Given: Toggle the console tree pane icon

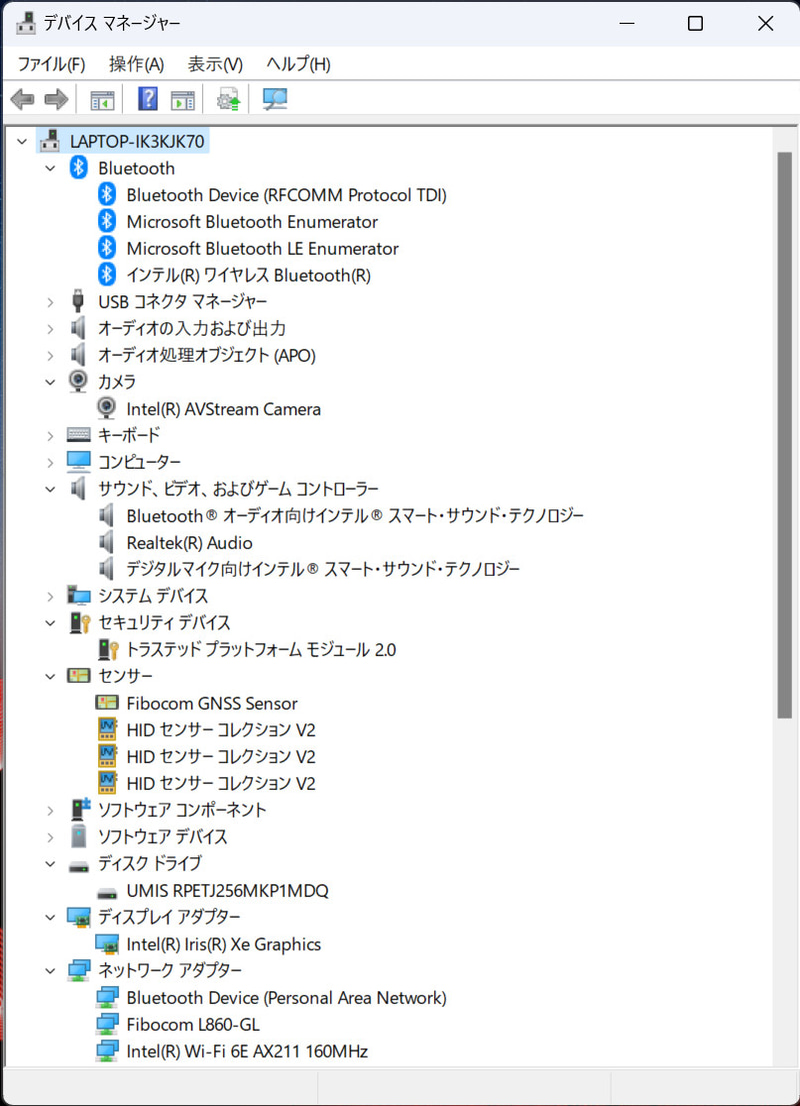Looking at the screenshot, I should (x=101, y=98).
